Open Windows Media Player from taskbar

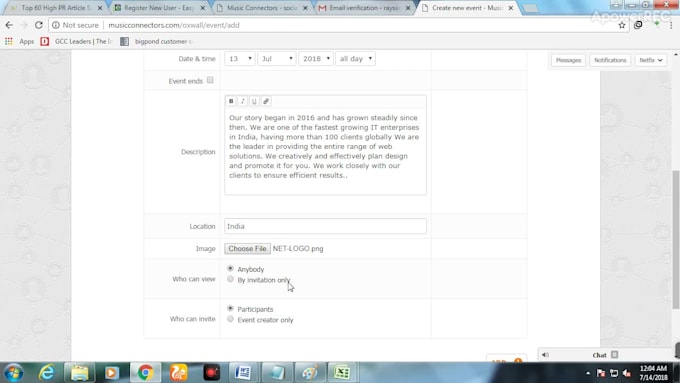coord(111,373)
